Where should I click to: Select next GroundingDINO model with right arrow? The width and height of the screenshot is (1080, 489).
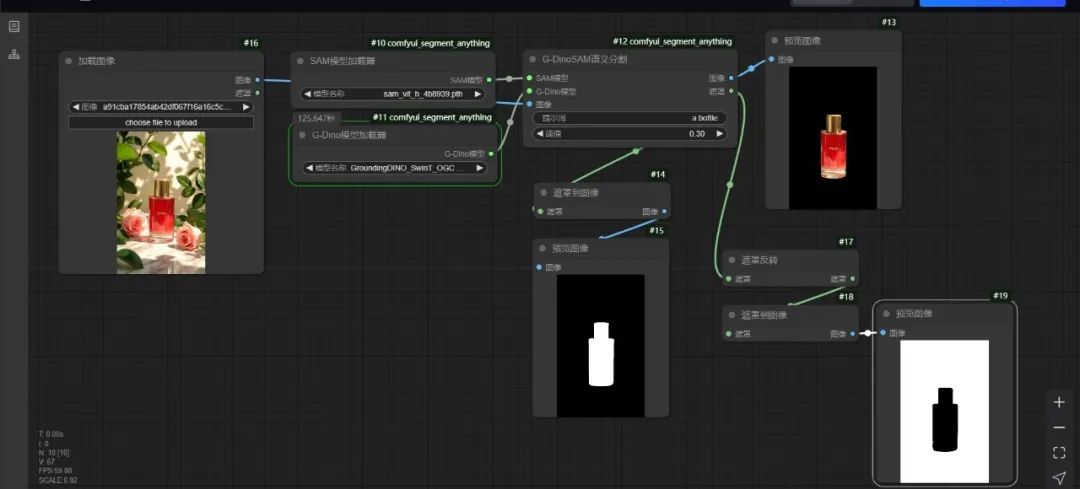pos(479,168)
